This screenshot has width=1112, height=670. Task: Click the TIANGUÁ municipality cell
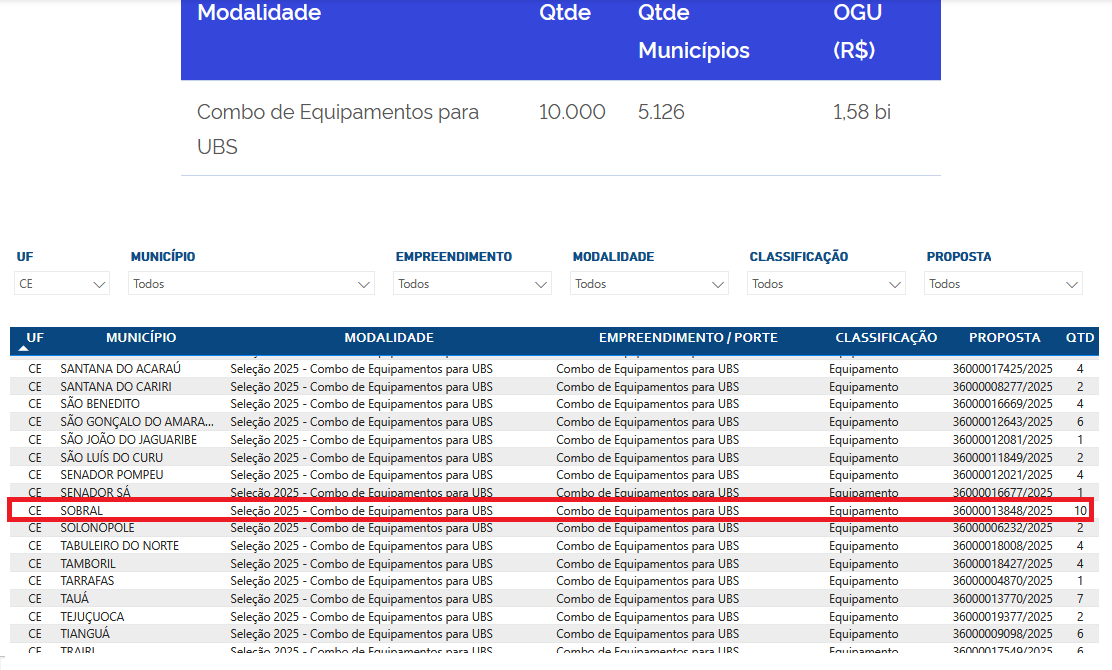click(85, 634)
